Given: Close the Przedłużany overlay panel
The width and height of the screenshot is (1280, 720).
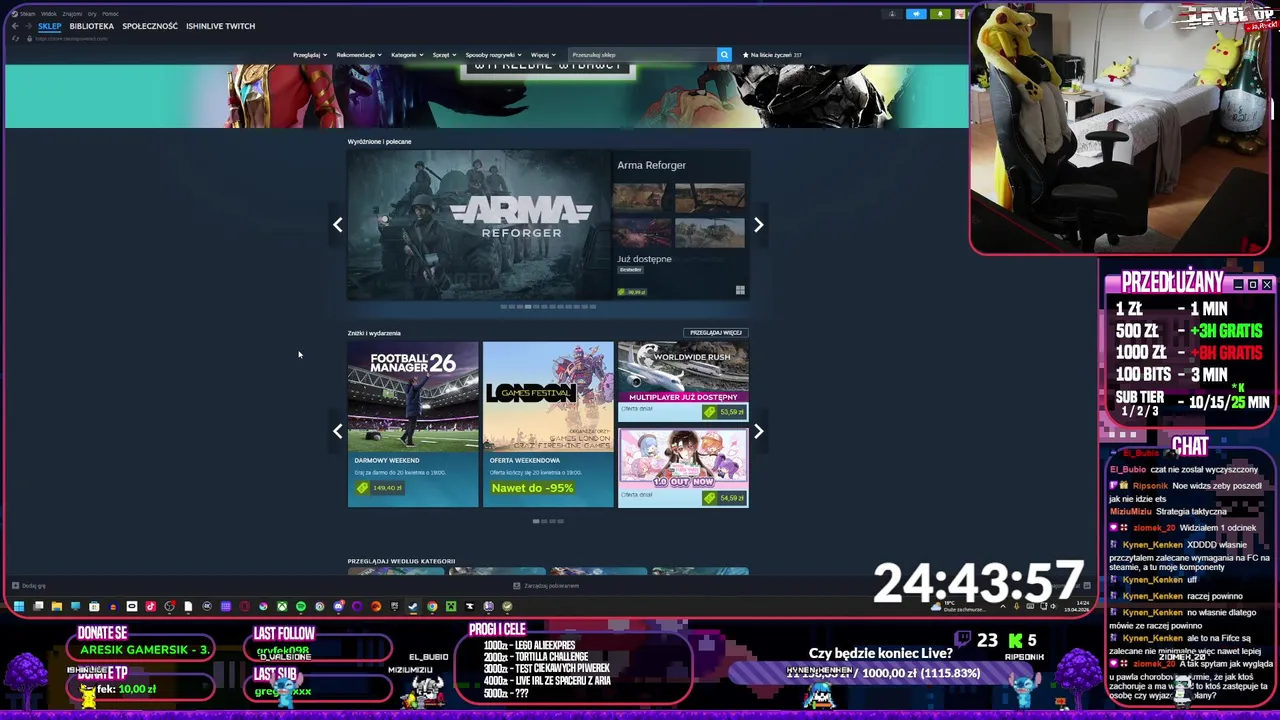Looking at the screenshot, I should (1267, 285).
